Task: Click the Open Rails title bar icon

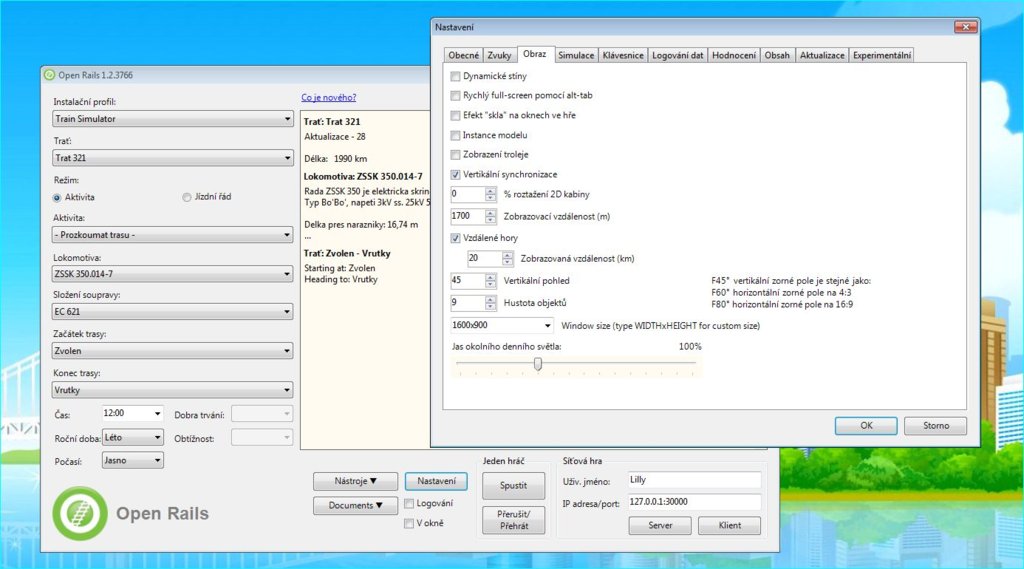Action: 49,75
